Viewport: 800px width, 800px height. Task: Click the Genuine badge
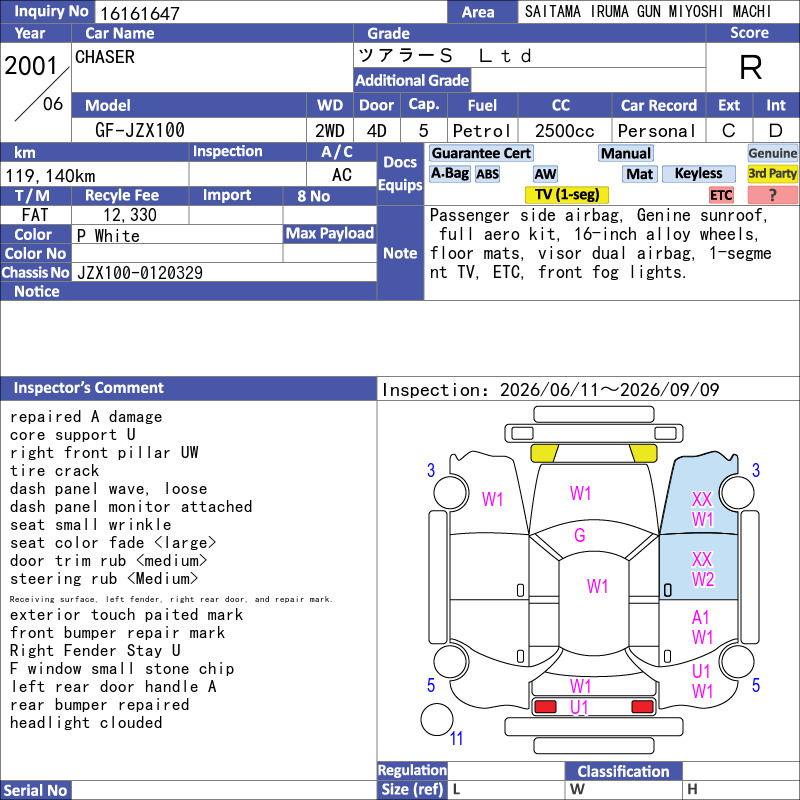pyautogui.click(x=772, y=153)
